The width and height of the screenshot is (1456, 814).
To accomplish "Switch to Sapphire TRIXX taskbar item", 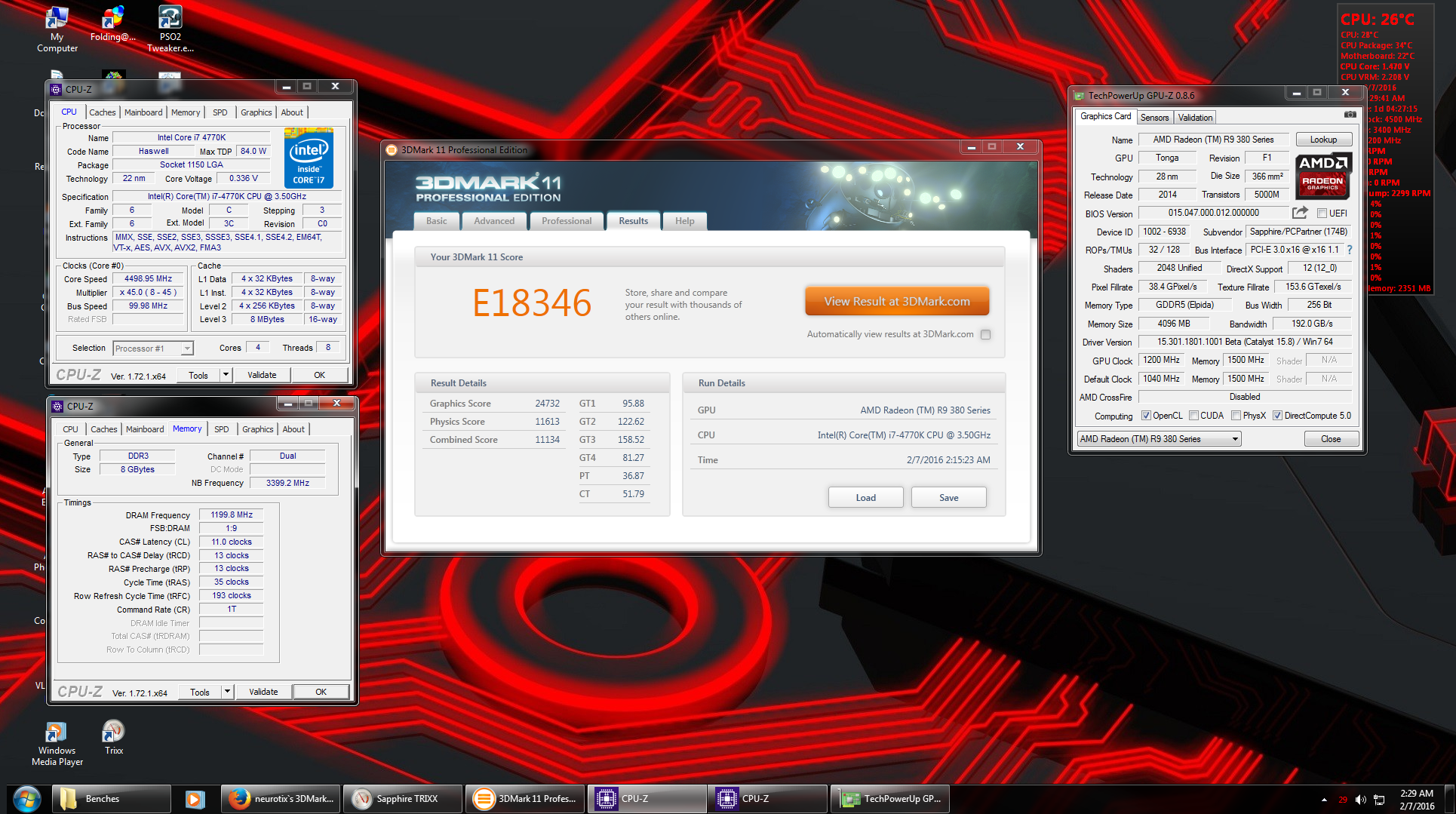I will pos(403,799).
